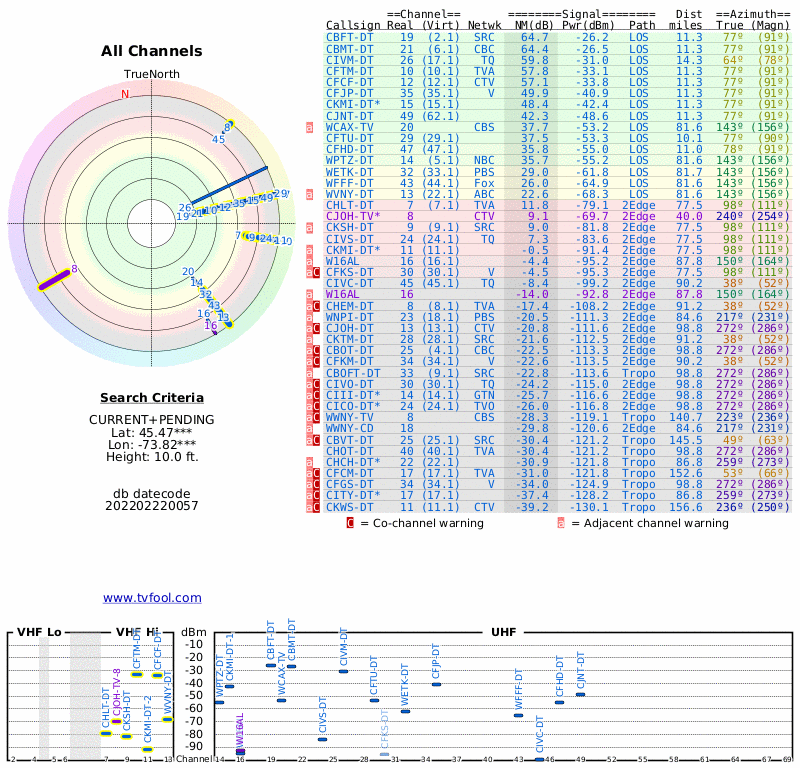Click the -26.5 Pwr(dBm) value for CBMT-DT
Image resolution: width=800 pixels, height=768 pixels.
point(592,49)
